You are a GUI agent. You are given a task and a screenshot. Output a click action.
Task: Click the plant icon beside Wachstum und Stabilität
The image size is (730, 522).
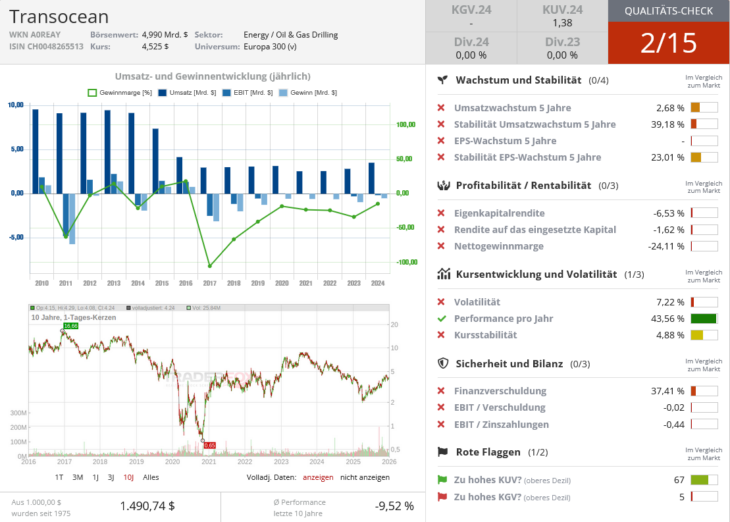442,80
